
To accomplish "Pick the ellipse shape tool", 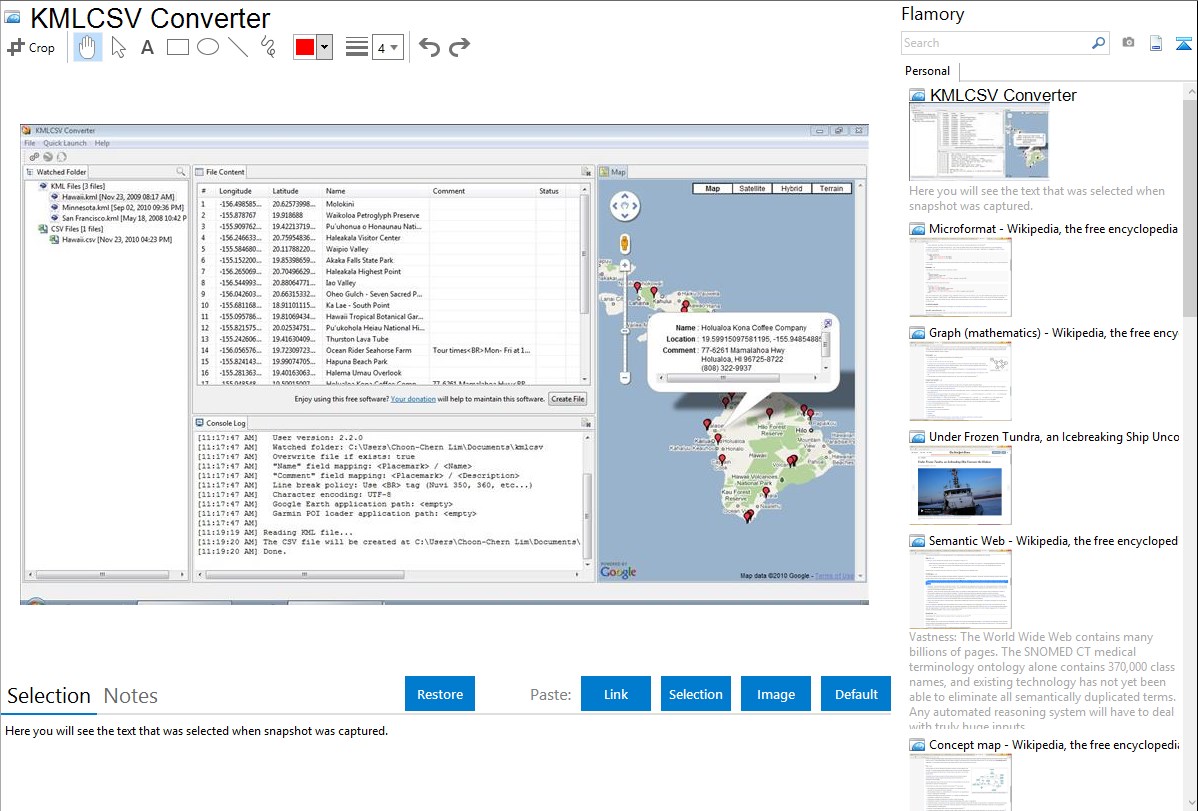I will click(x=208, y=47).
